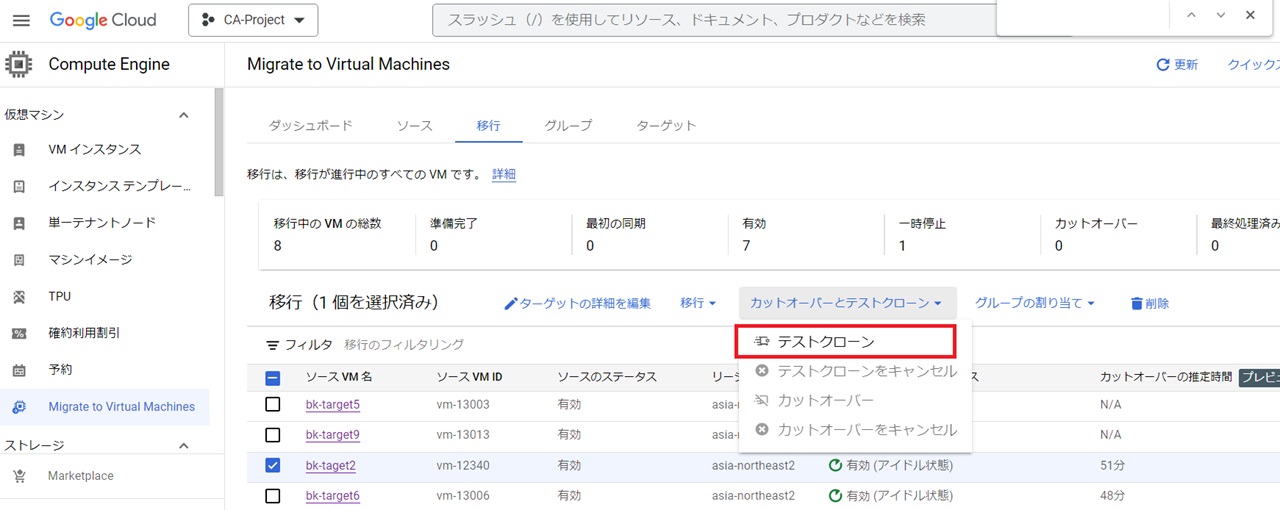Screen dimensions: 1280x510
Task: Choose カットオーバーをキャンセル menu entry
Action: click(856, 430)
